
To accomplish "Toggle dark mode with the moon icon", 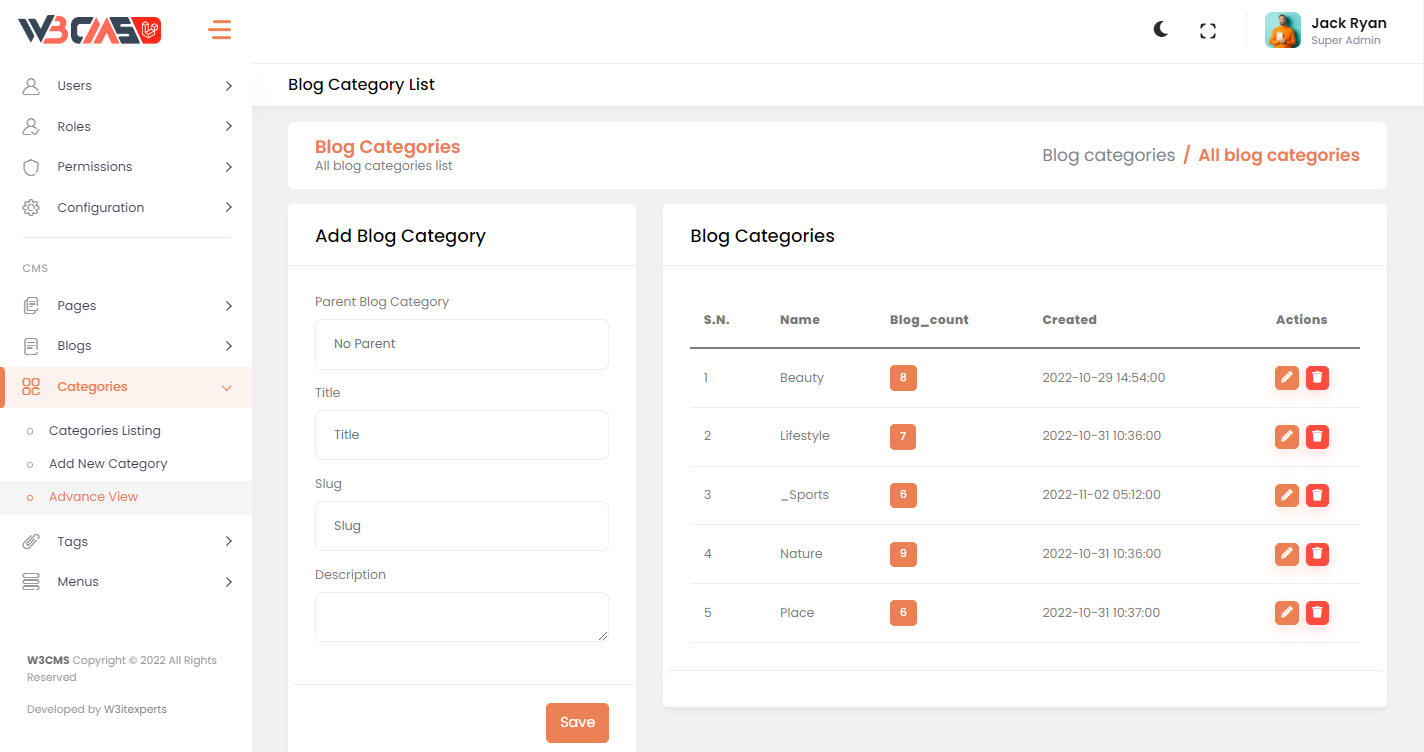I will [1160, 30].
